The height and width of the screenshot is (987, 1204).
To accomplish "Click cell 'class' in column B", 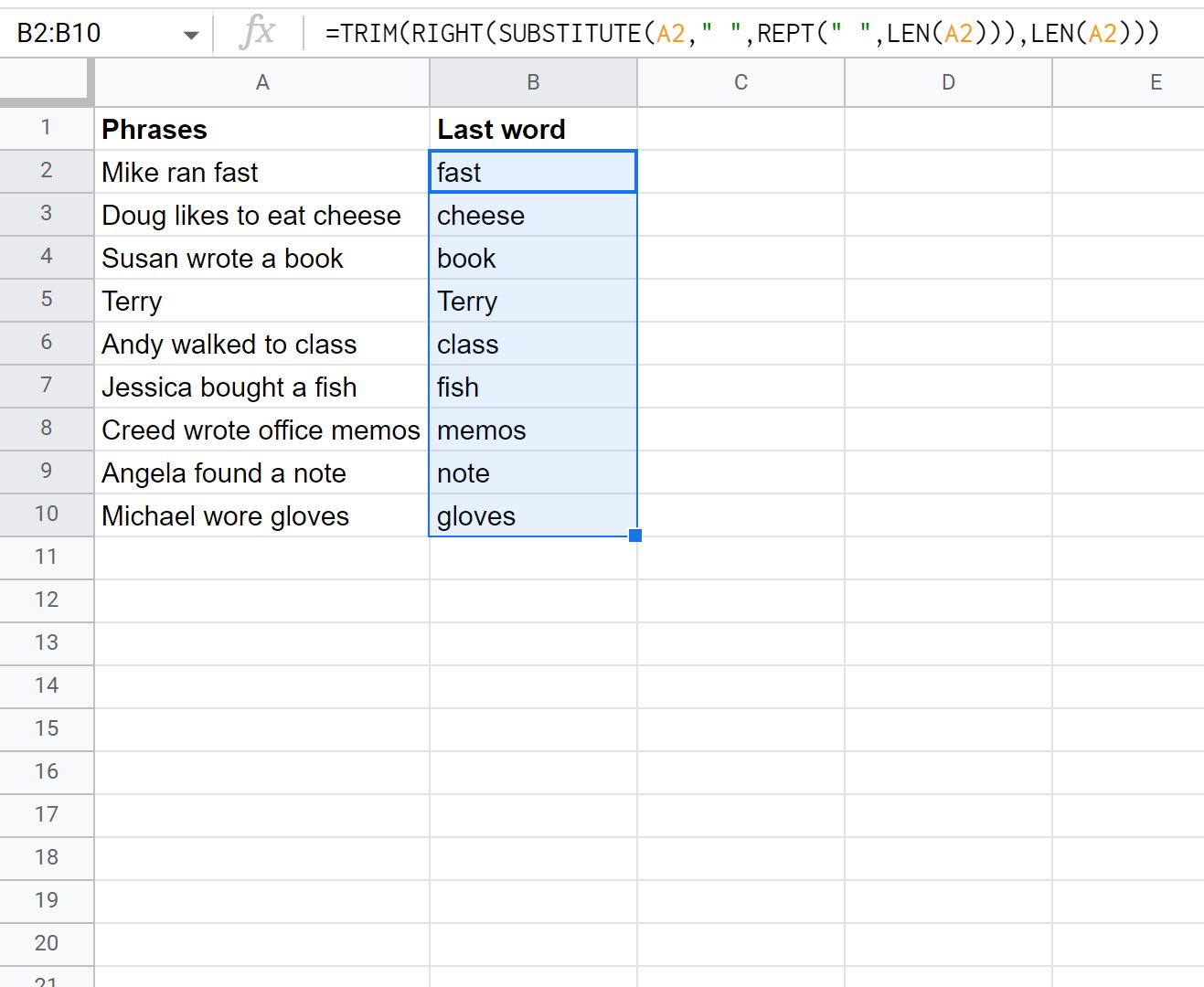I will [x=533, y=344].
